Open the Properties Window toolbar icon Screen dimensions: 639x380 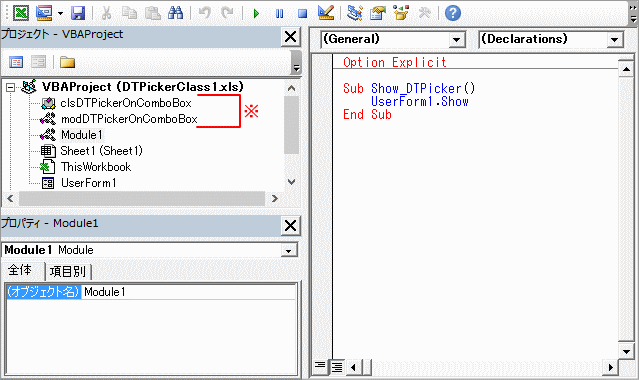point(378,13)
